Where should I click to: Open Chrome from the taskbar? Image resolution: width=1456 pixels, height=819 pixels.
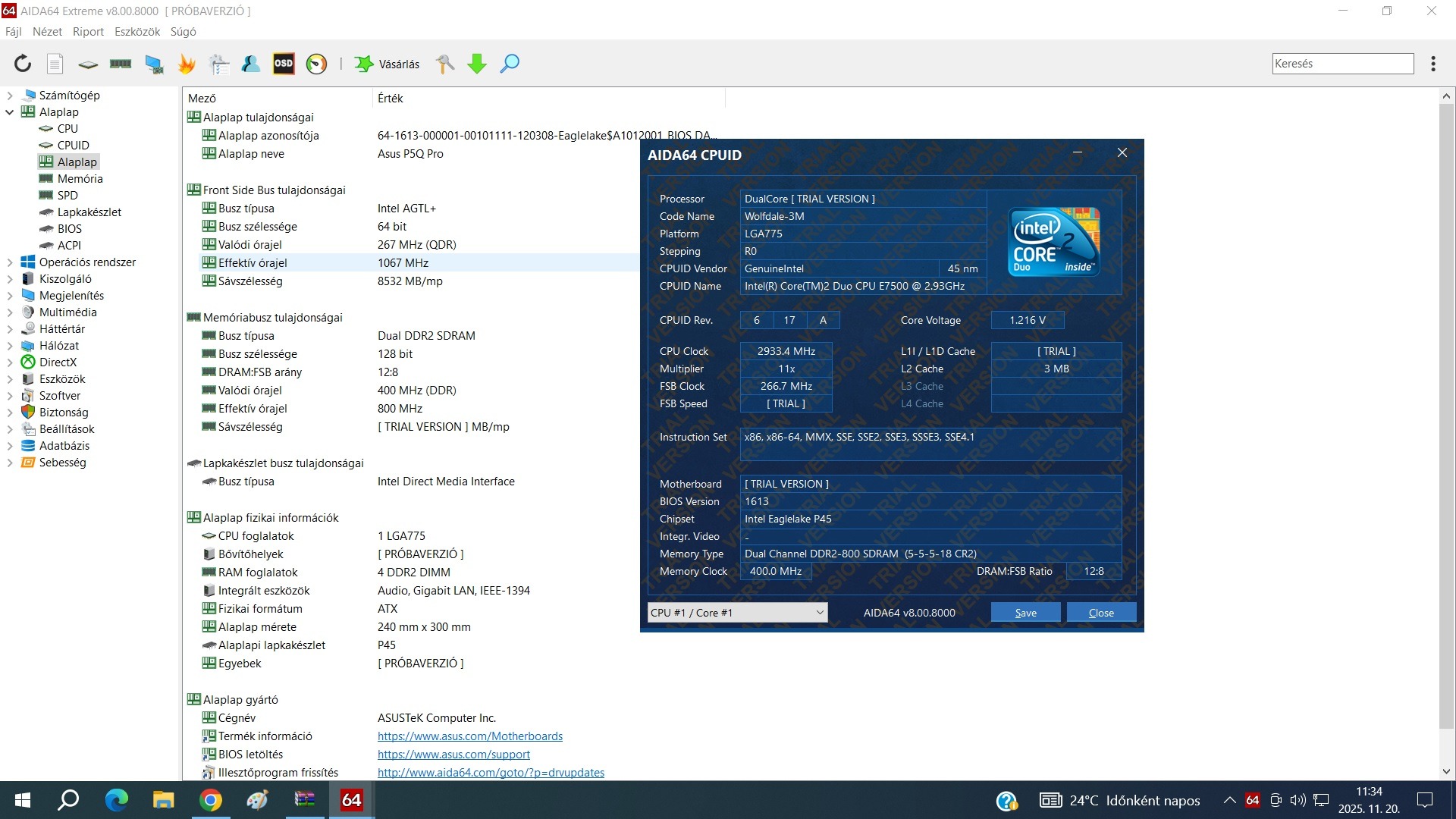[x=211, y=800]
